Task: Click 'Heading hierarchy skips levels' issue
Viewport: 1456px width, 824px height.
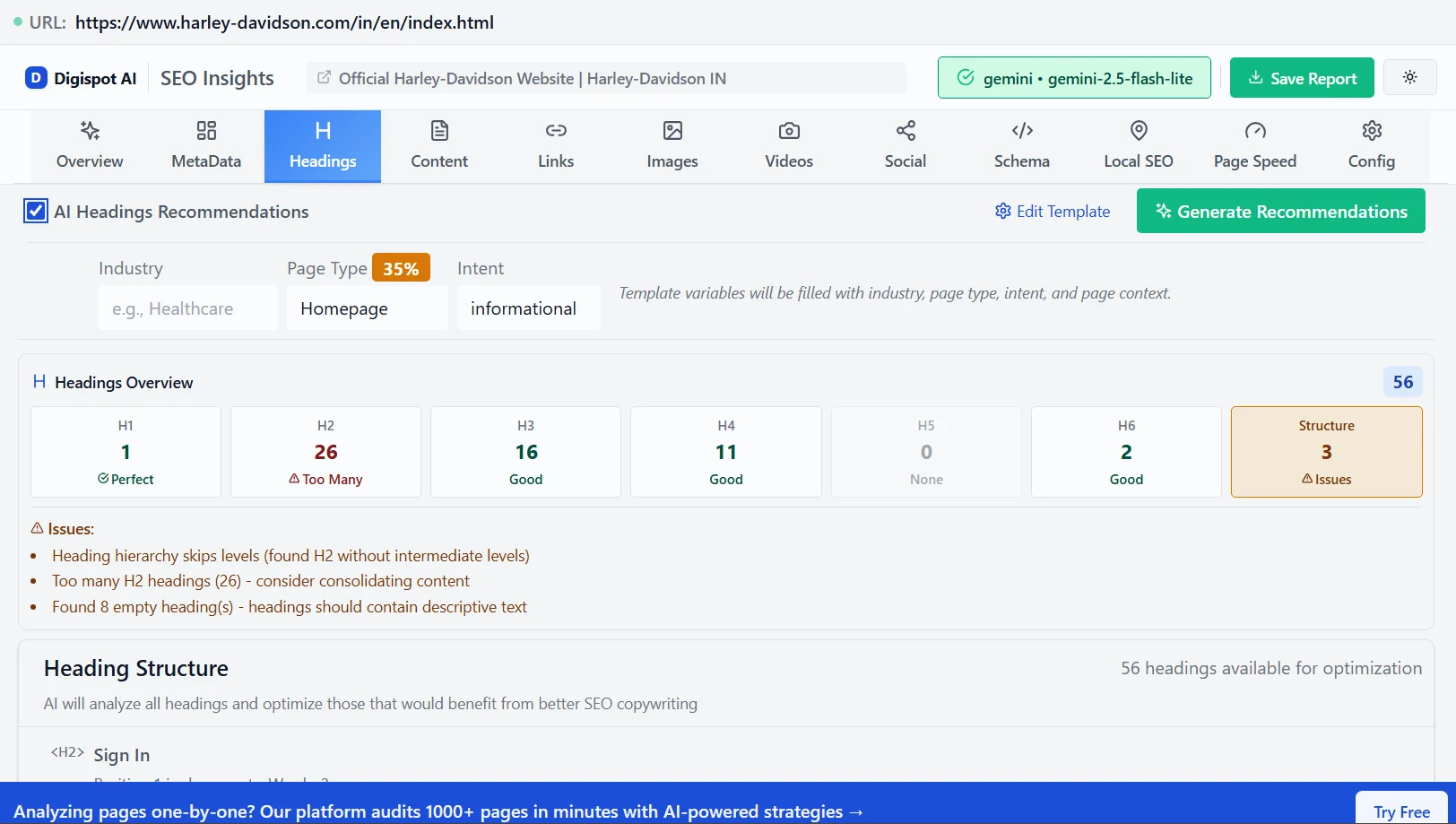Action: point(290,555)
